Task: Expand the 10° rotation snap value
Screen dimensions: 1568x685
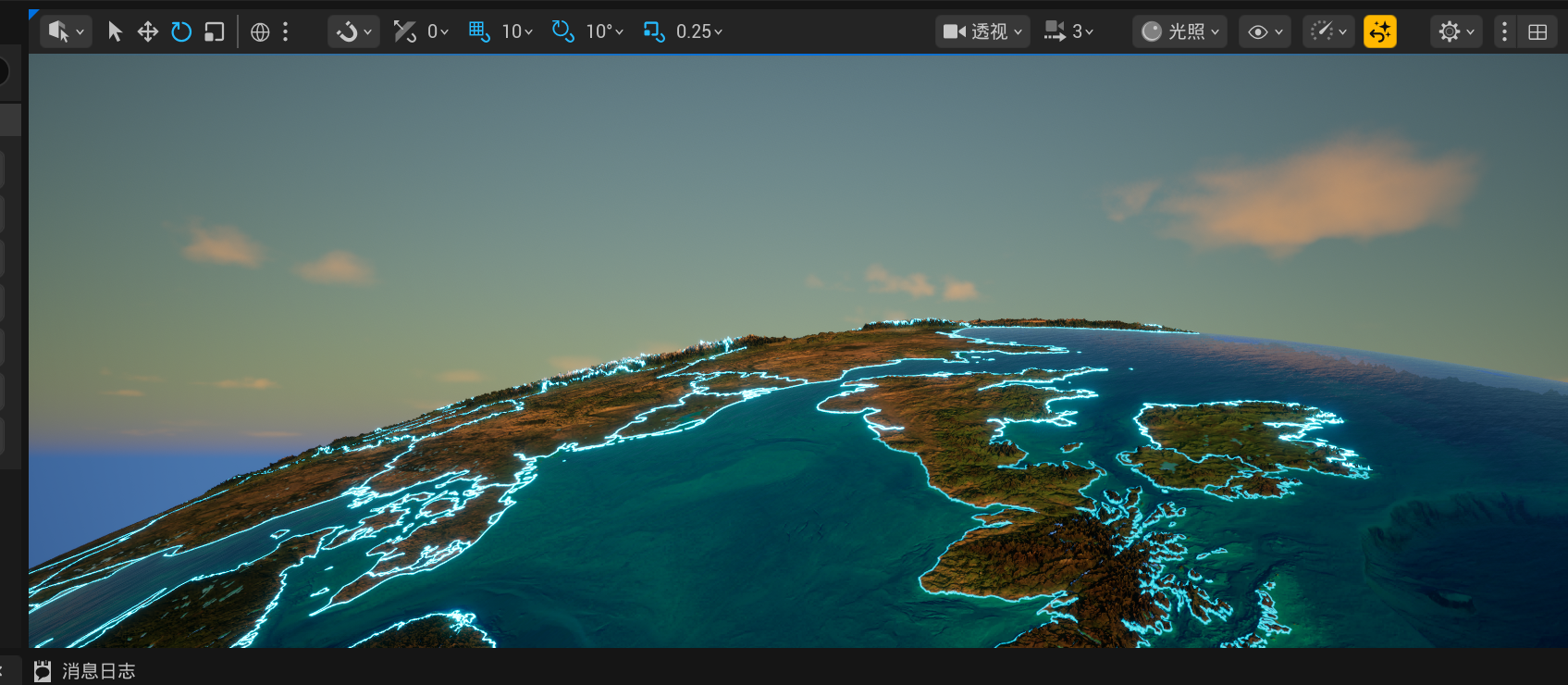Action: tap(605, 31)
